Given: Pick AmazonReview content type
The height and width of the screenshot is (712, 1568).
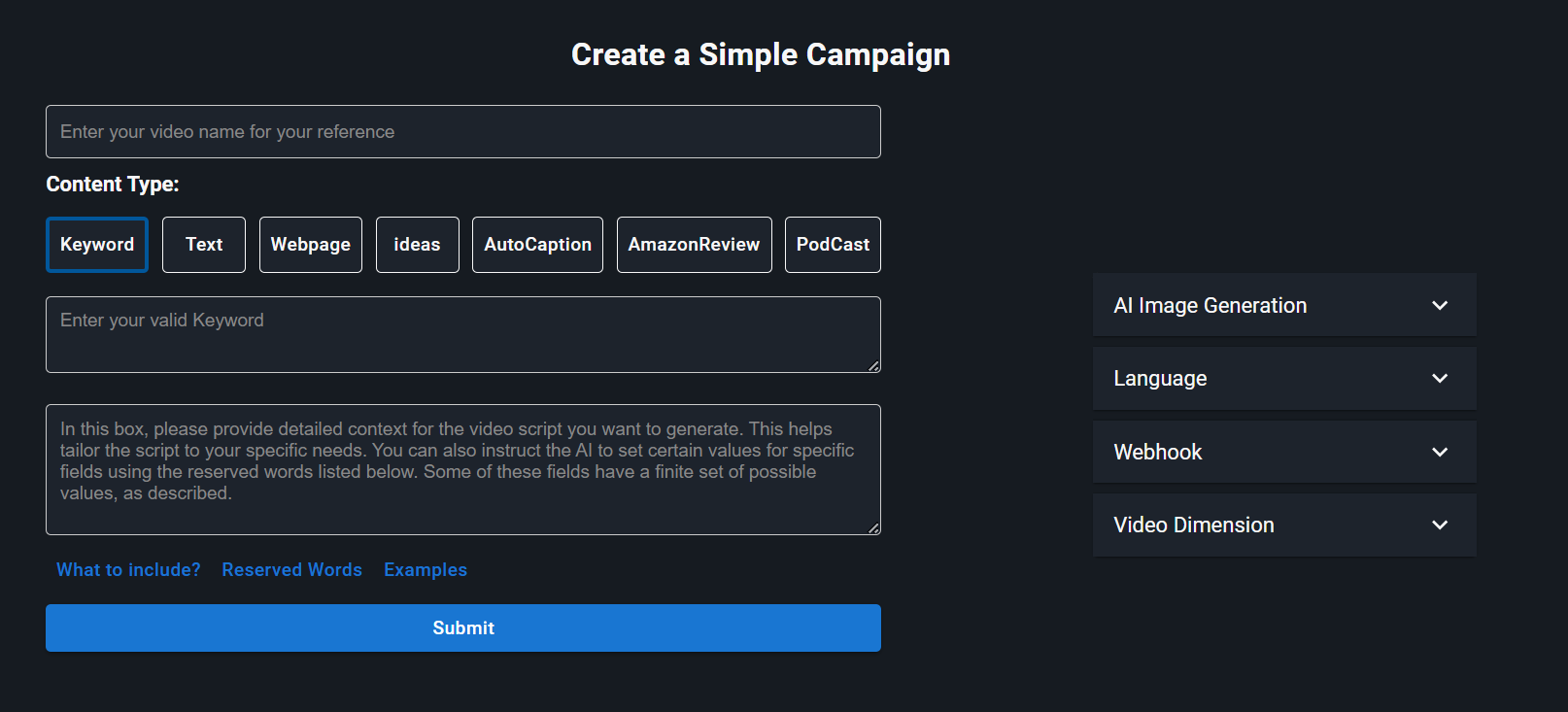Looking at the screenshot, I should (694, 245).
